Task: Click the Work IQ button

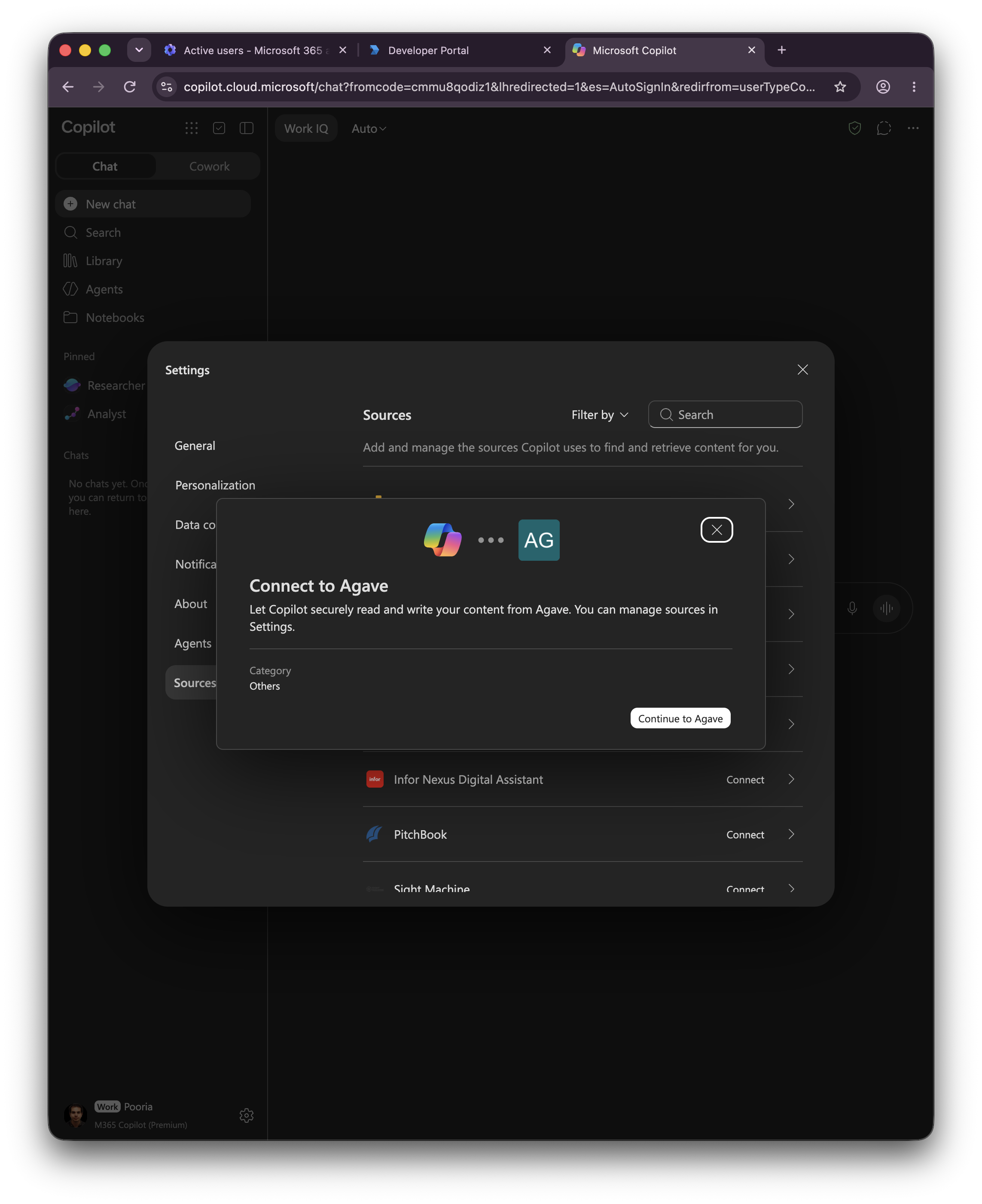Action: point(306,128)
